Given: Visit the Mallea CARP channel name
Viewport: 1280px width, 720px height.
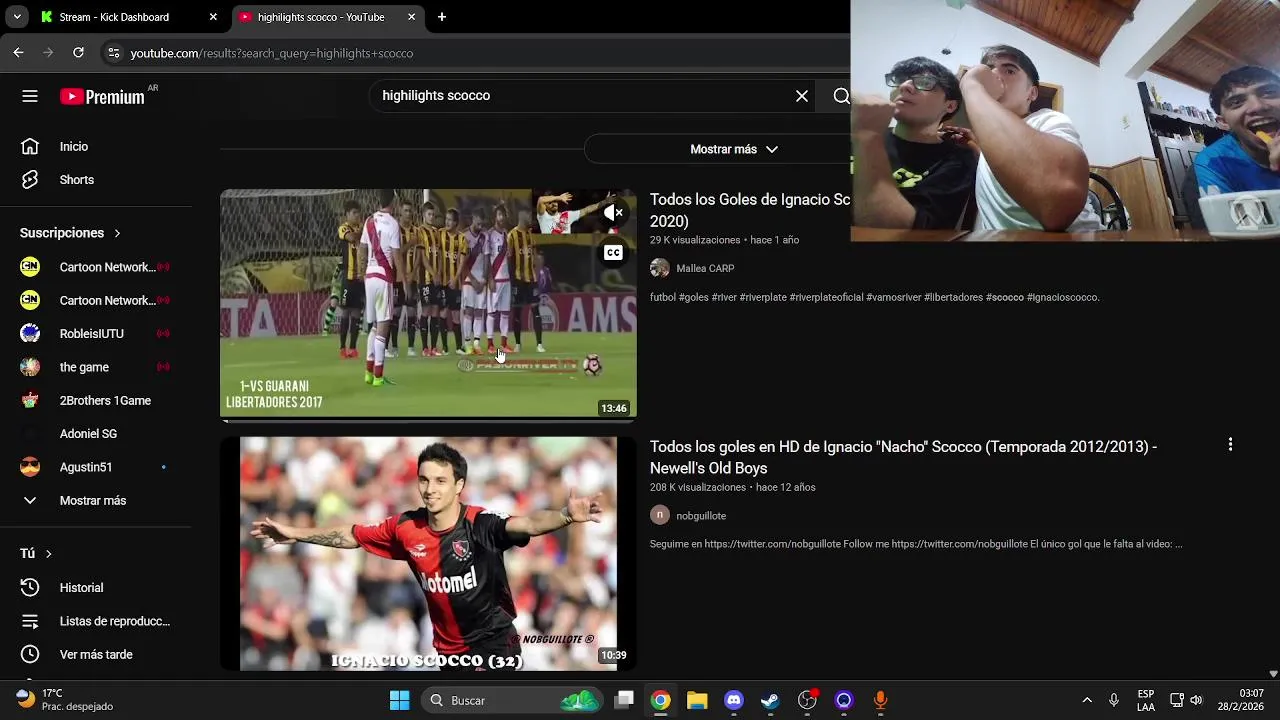Looking at the screenshot, I should 705,268.
